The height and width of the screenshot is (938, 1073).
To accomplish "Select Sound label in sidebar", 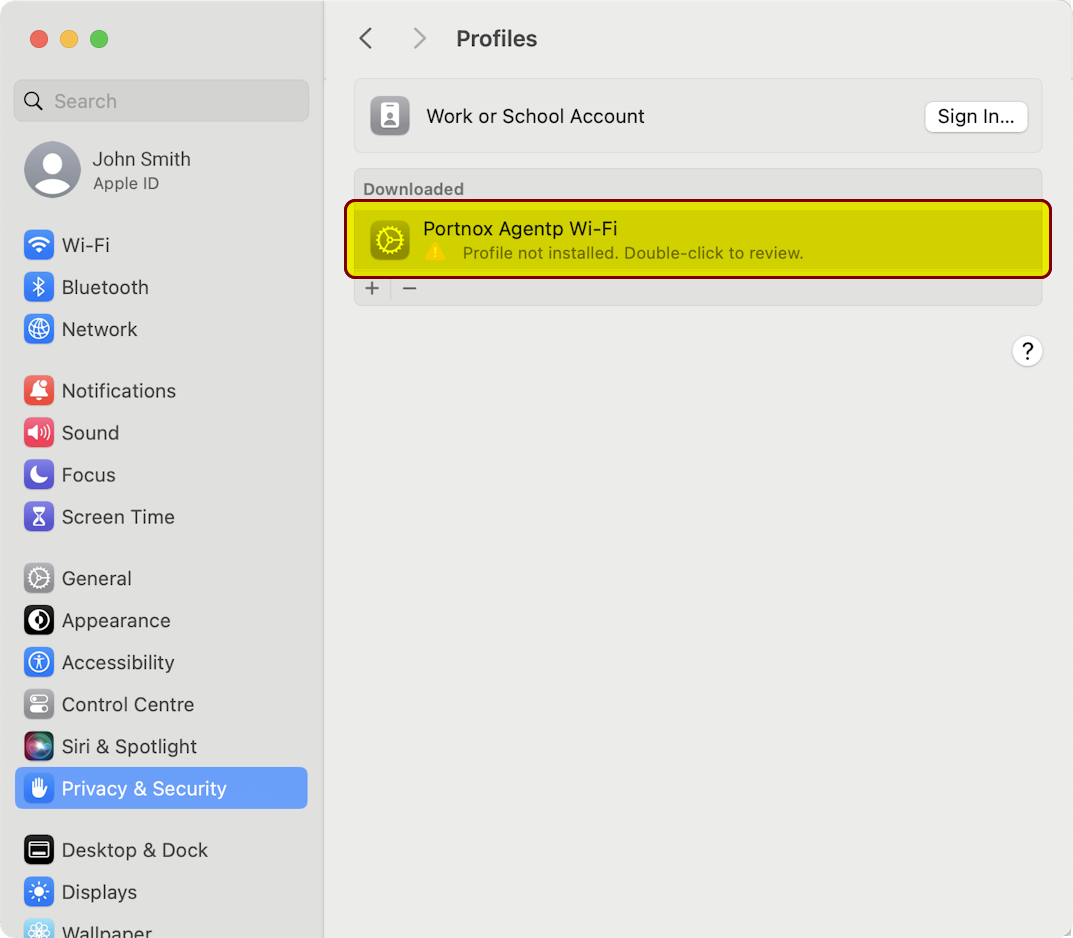I will (x=90, y=432).
